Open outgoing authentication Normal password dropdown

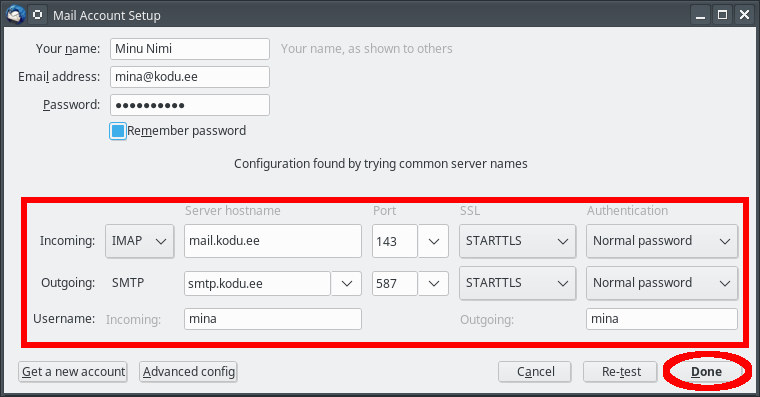pyautogui.click(x=662, y=283)
